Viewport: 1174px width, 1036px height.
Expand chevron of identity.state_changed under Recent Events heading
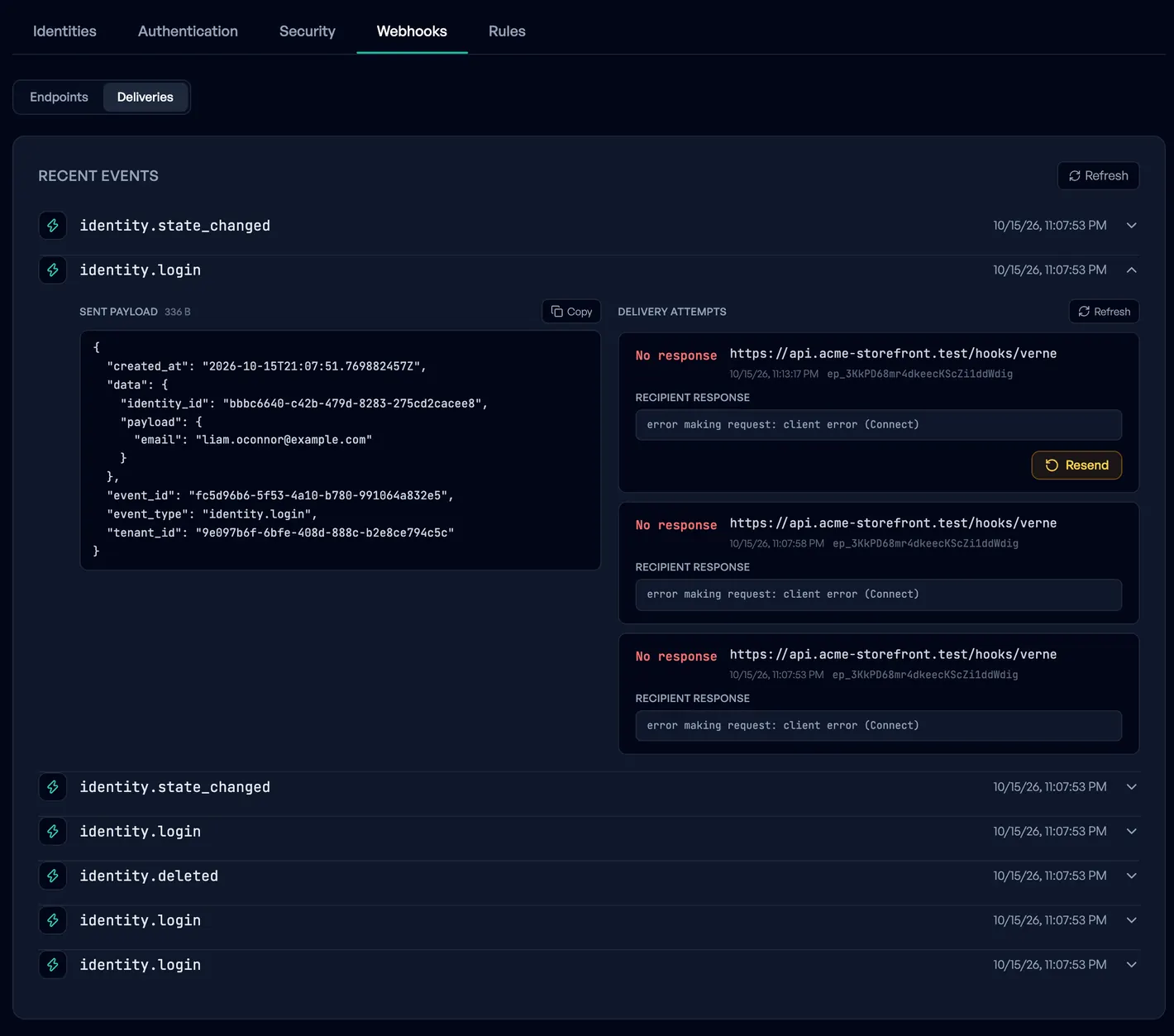1132,226
